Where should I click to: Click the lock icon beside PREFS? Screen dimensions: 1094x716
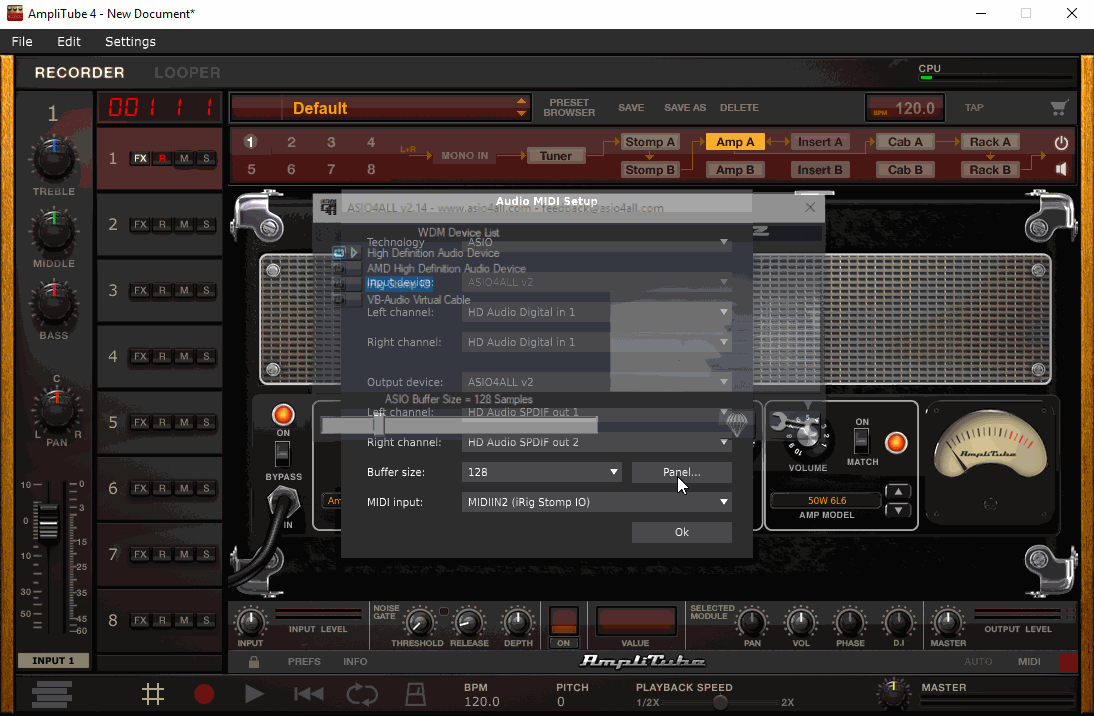255,662
